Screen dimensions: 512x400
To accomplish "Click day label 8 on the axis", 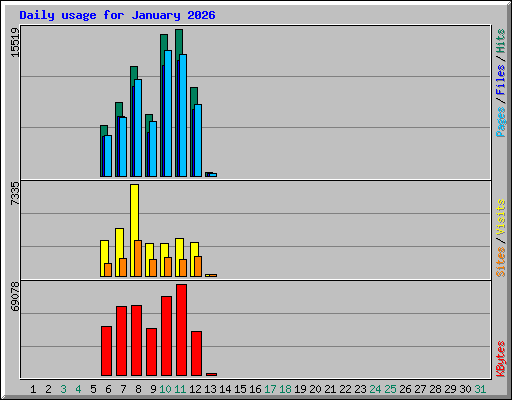I will [x=138, y=389].
